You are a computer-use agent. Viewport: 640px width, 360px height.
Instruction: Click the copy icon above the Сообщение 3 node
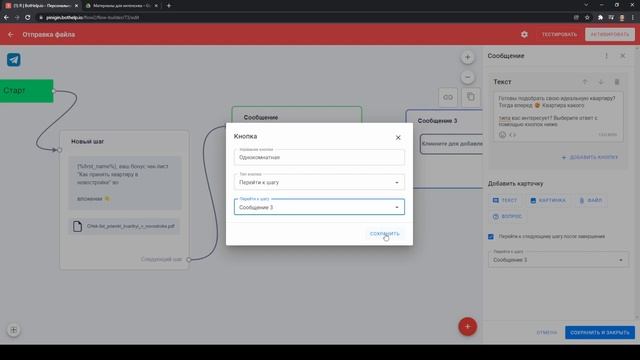point(471,97)
